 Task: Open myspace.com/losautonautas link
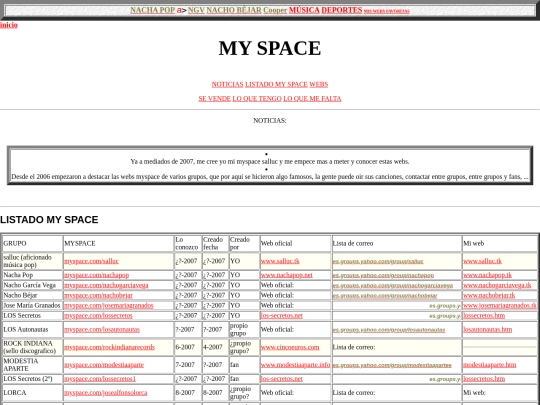point(102,330)
